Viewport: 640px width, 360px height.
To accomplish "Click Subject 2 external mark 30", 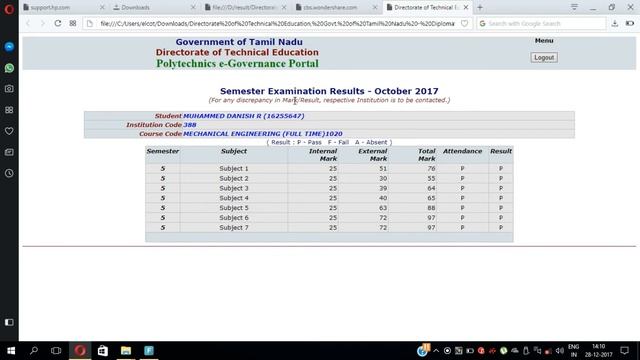I will 382,178.
